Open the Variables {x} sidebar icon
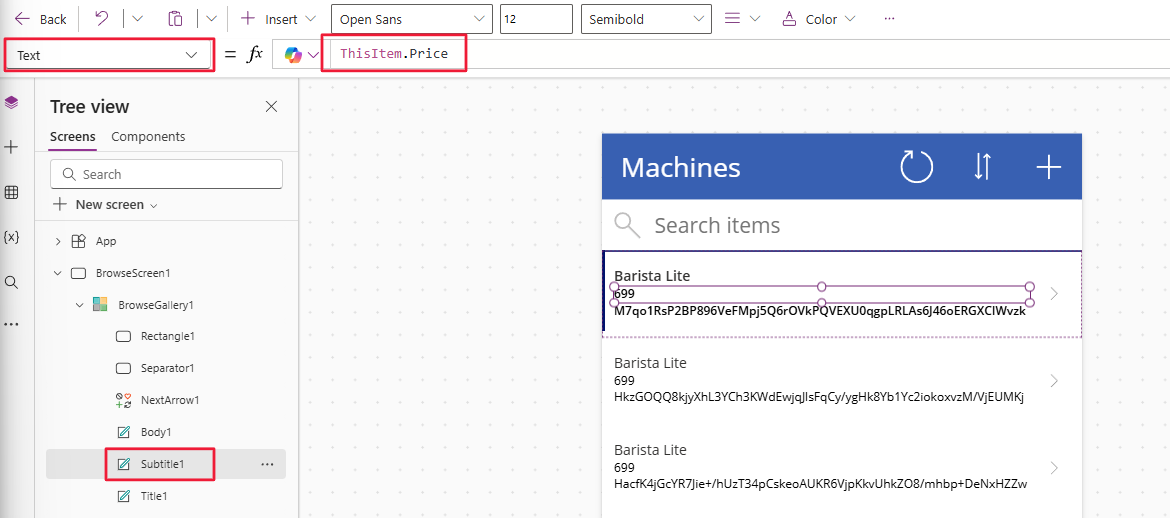This screenshot has width=1170, height=518. pyautogui.click(x=11, y=237)
